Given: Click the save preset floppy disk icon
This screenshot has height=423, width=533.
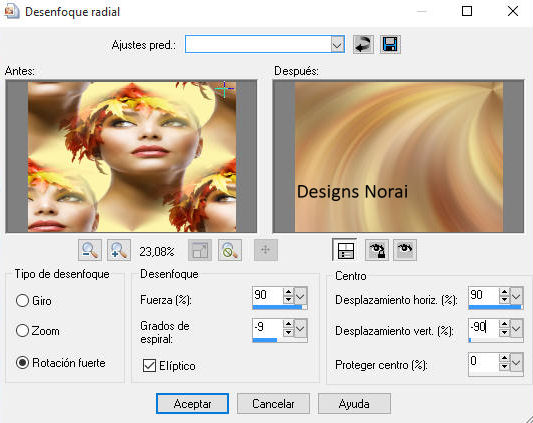Looking at the screenshot, I should [x=390, y=45].
